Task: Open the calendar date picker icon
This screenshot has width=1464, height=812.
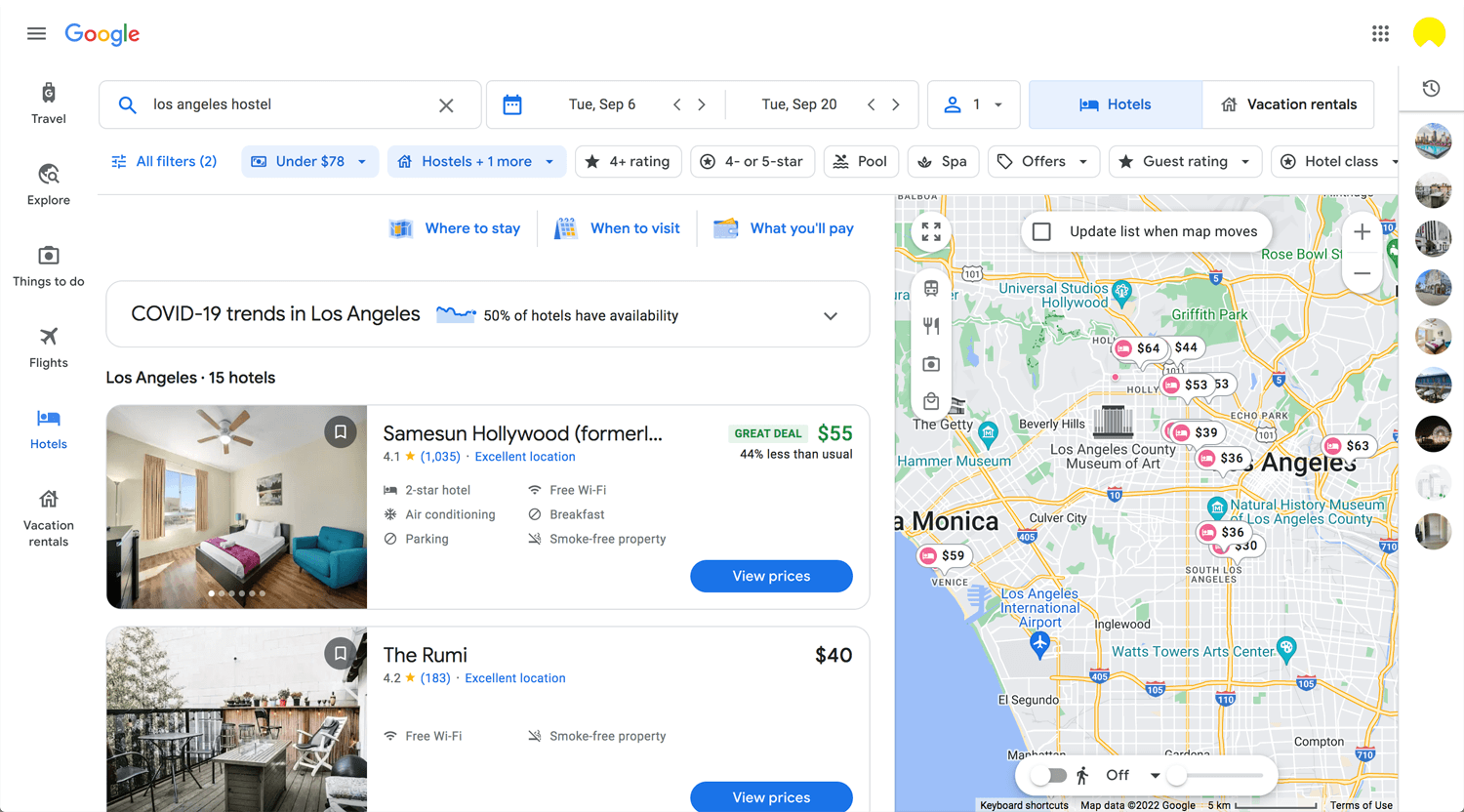Action: tap(512, 105)
